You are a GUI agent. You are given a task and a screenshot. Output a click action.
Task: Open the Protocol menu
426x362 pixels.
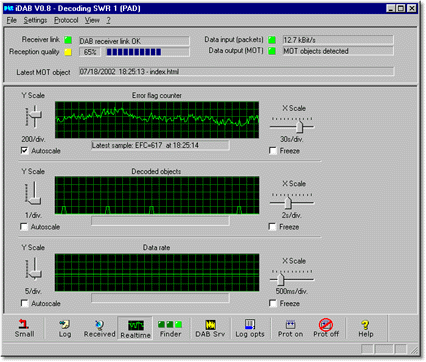pos(66,20)
